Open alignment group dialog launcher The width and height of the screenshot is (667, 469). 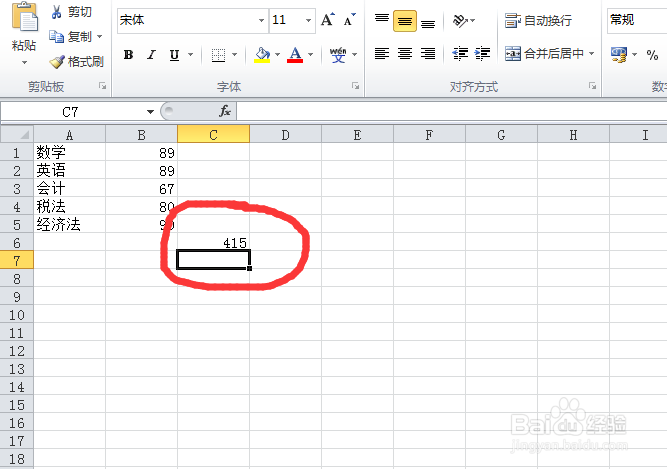pyautogui.click(x=592, y=86)
